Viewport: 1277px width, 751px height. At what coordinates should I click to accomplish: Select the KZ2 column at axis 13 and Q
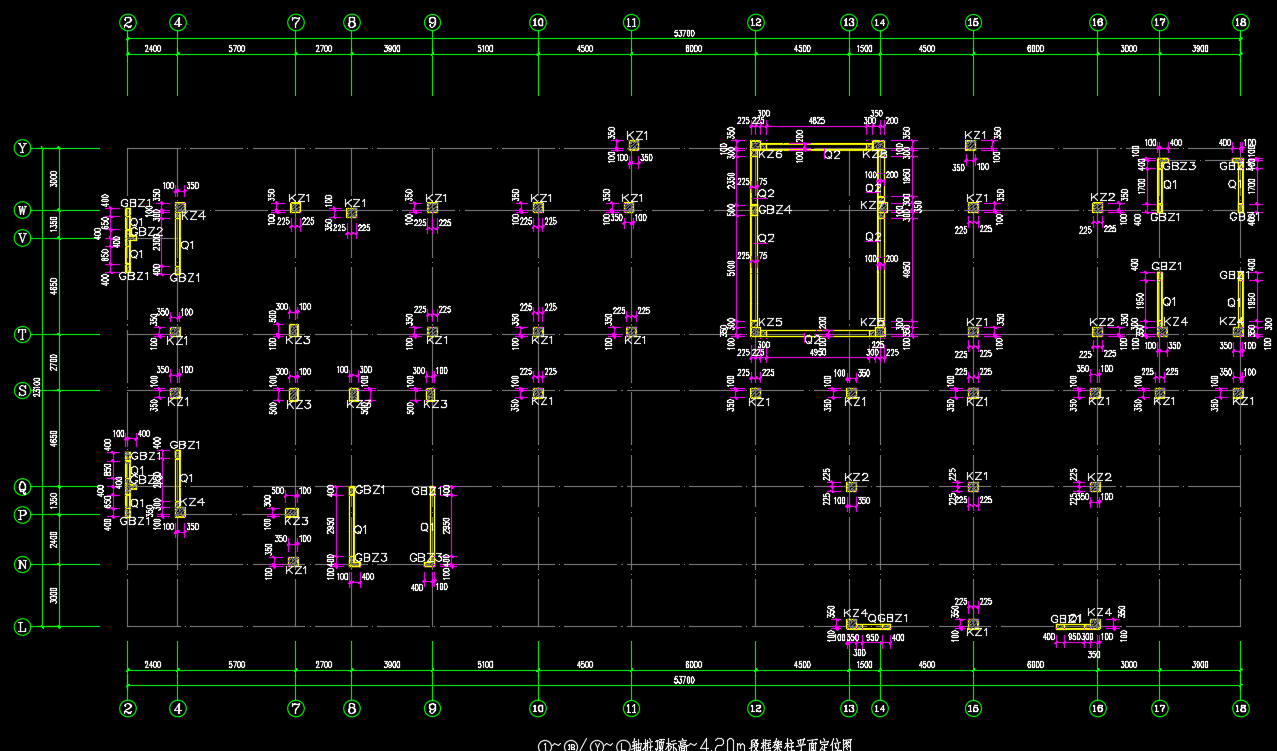pos(851,486)
